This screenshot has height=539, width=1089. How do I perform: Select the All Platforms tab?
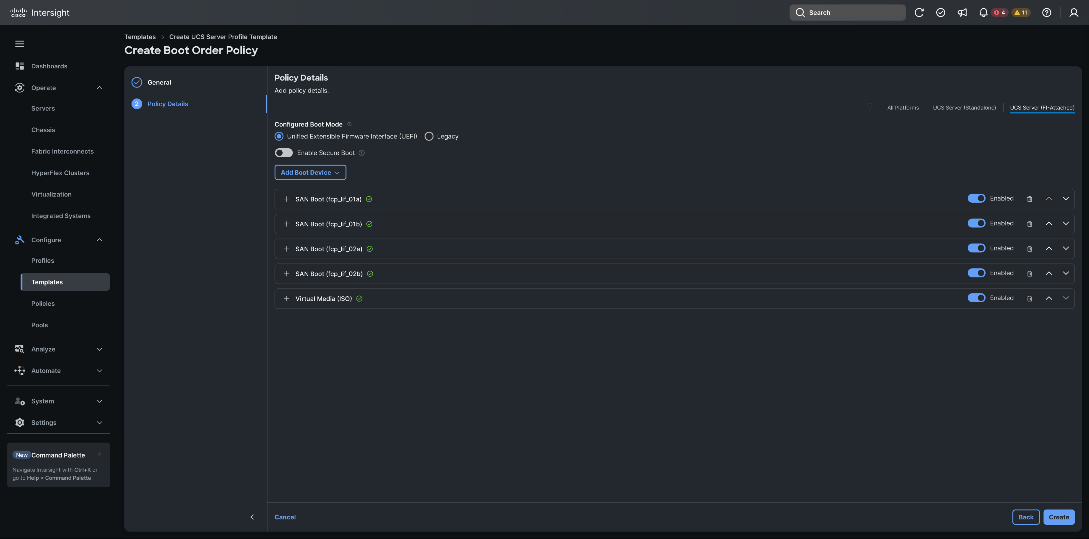[903, 108]
